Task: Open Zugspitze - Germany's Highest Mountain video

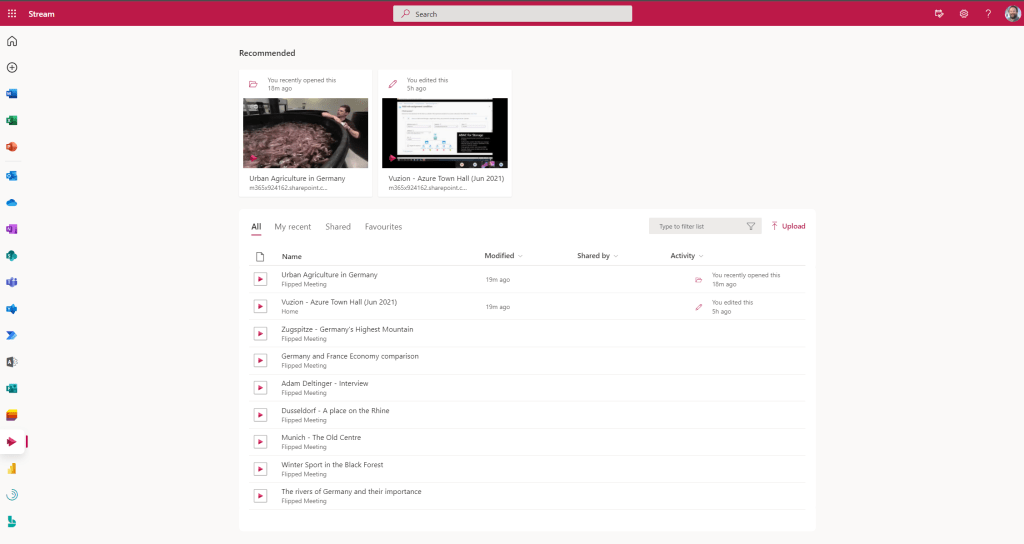Action: point(347,329)
